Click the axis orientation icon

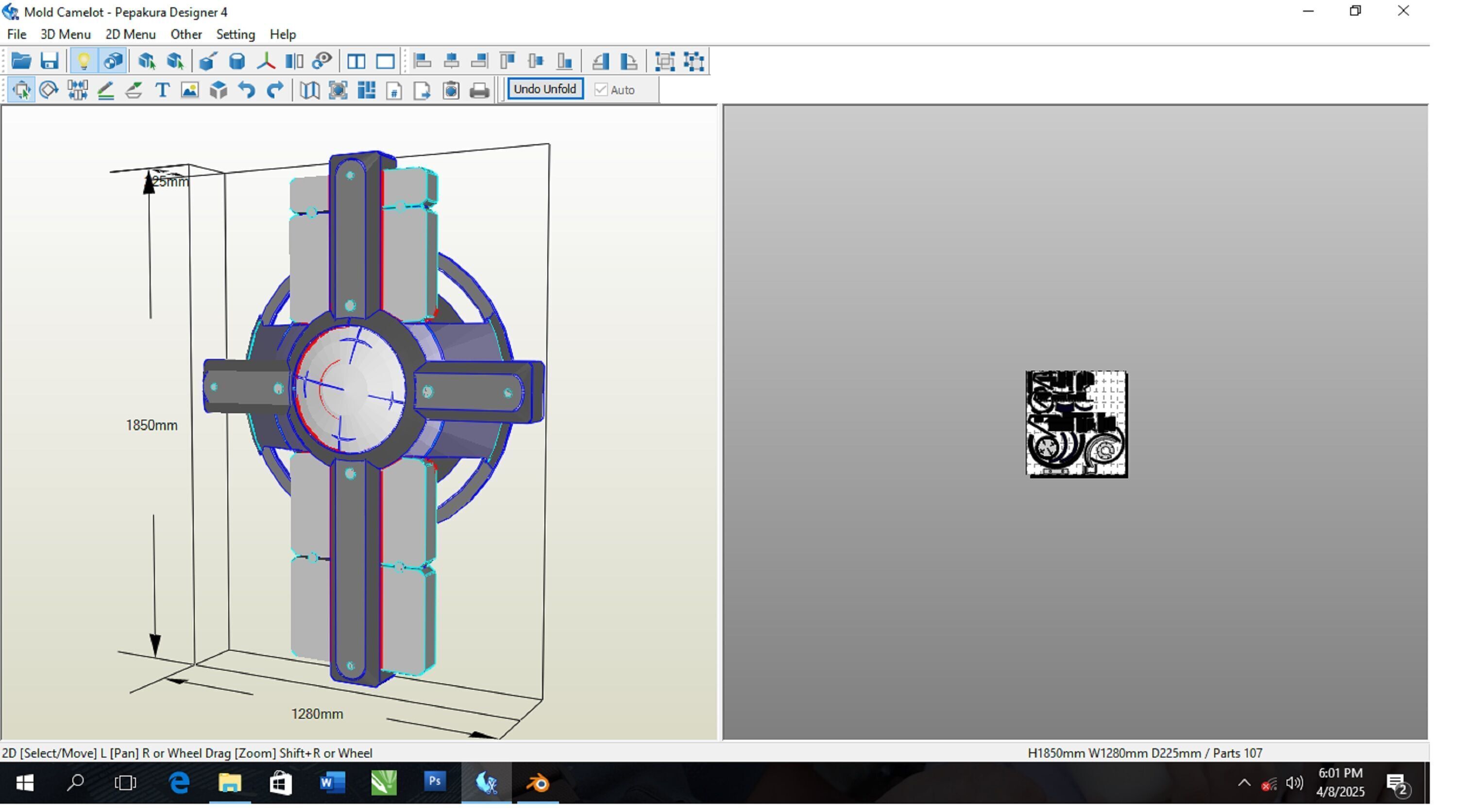point(266,61)
